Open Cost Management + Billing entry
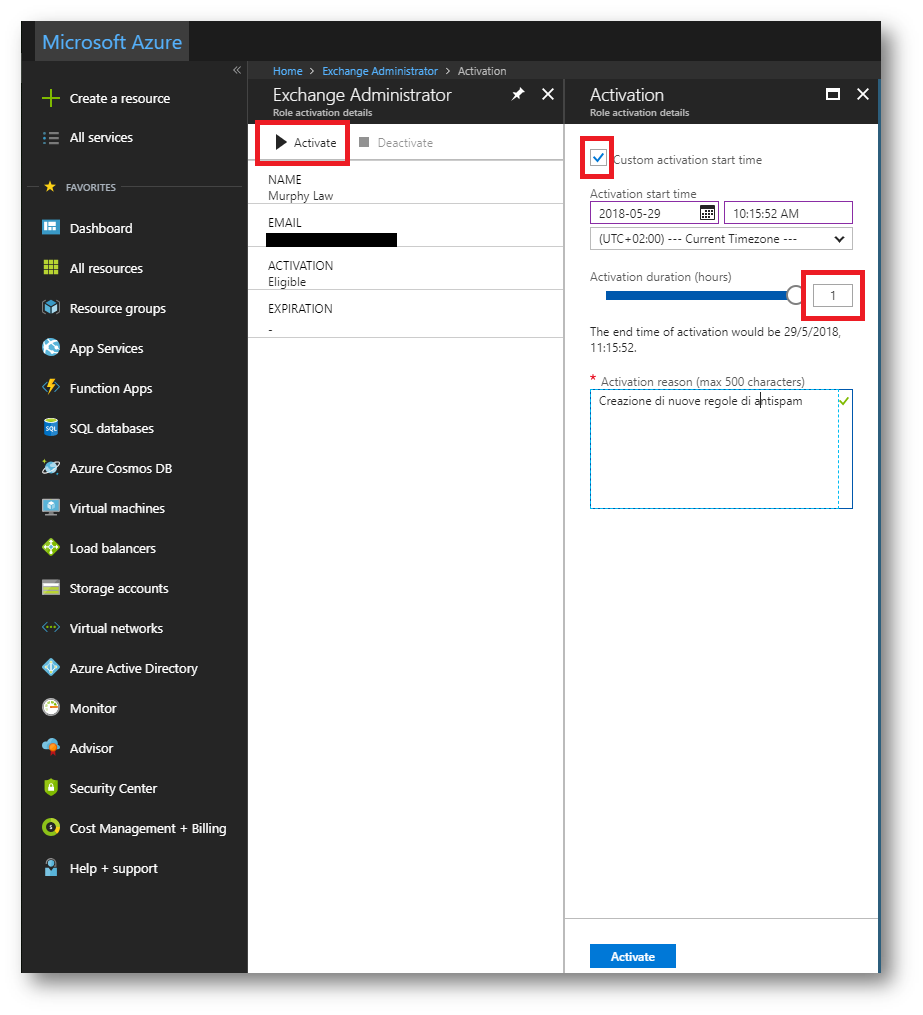923x1015 pixels. (148, 828)
